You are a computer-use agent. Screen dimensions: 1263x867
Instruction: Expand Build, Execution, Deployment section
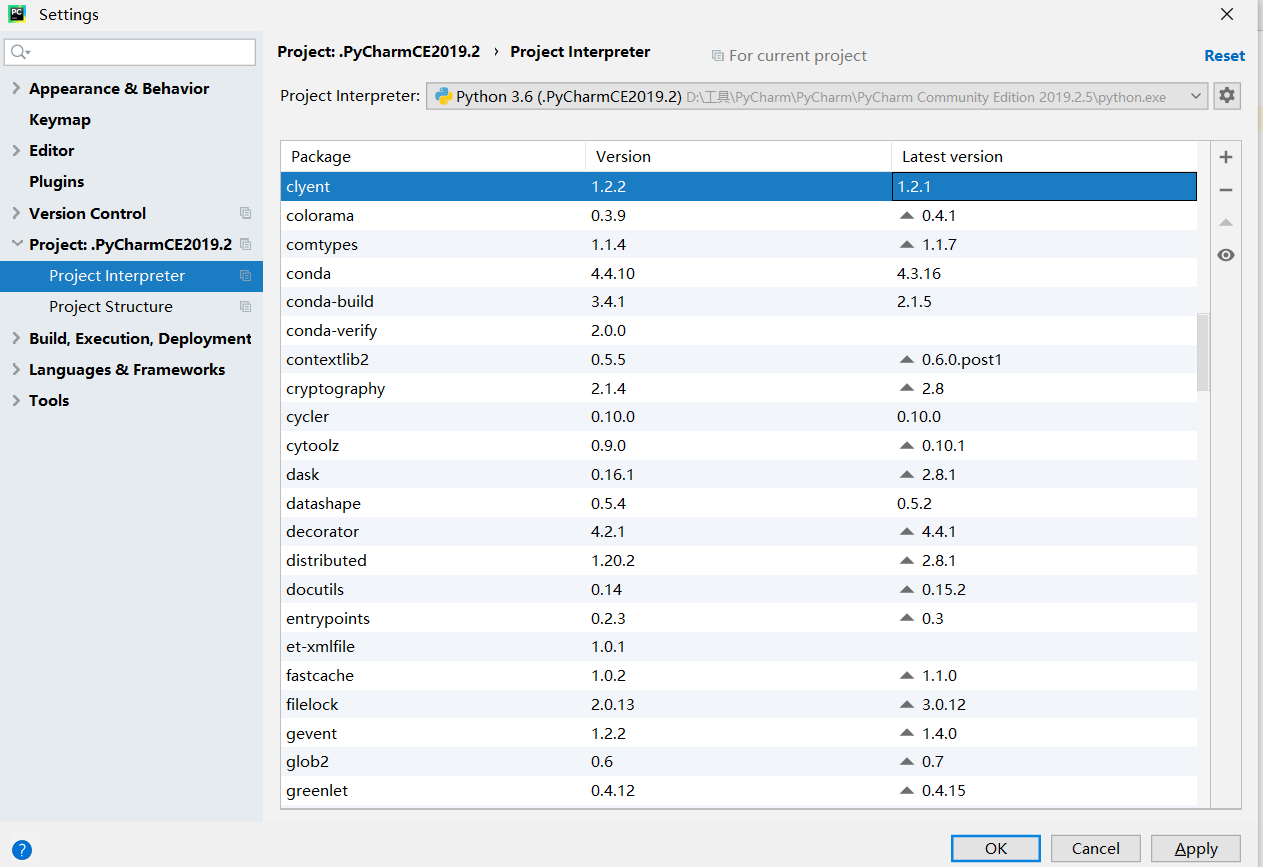[x=16, y=338]
